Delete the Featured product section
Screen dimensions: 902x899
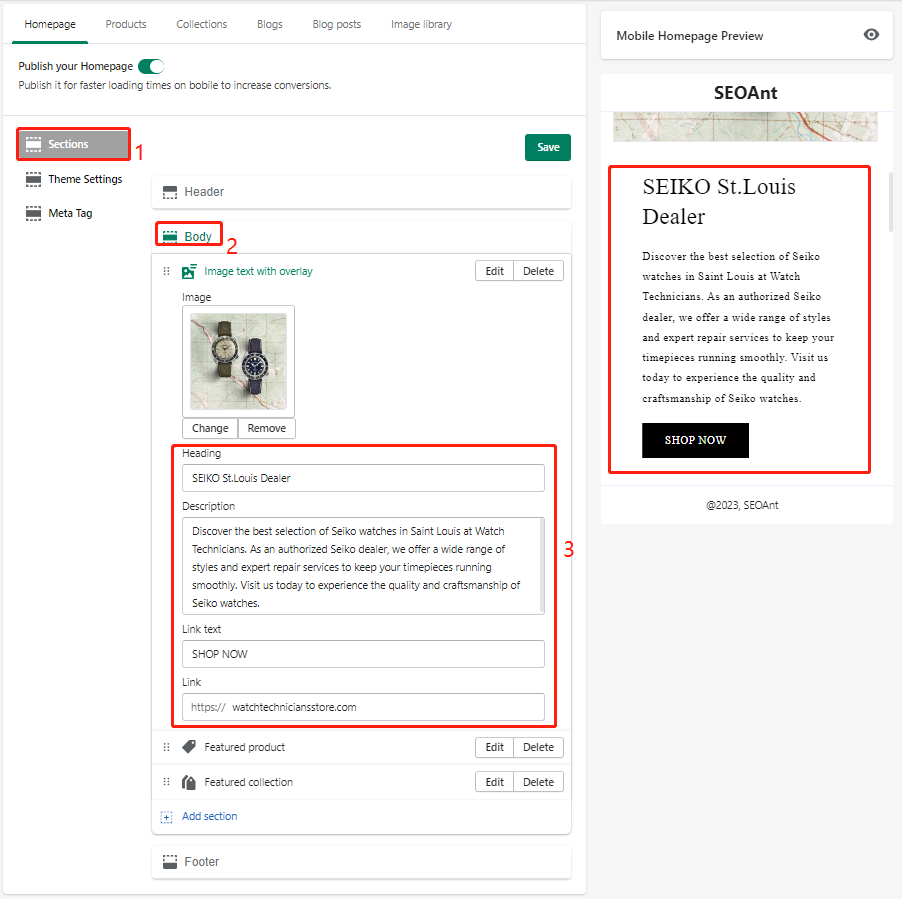(538, 747)
